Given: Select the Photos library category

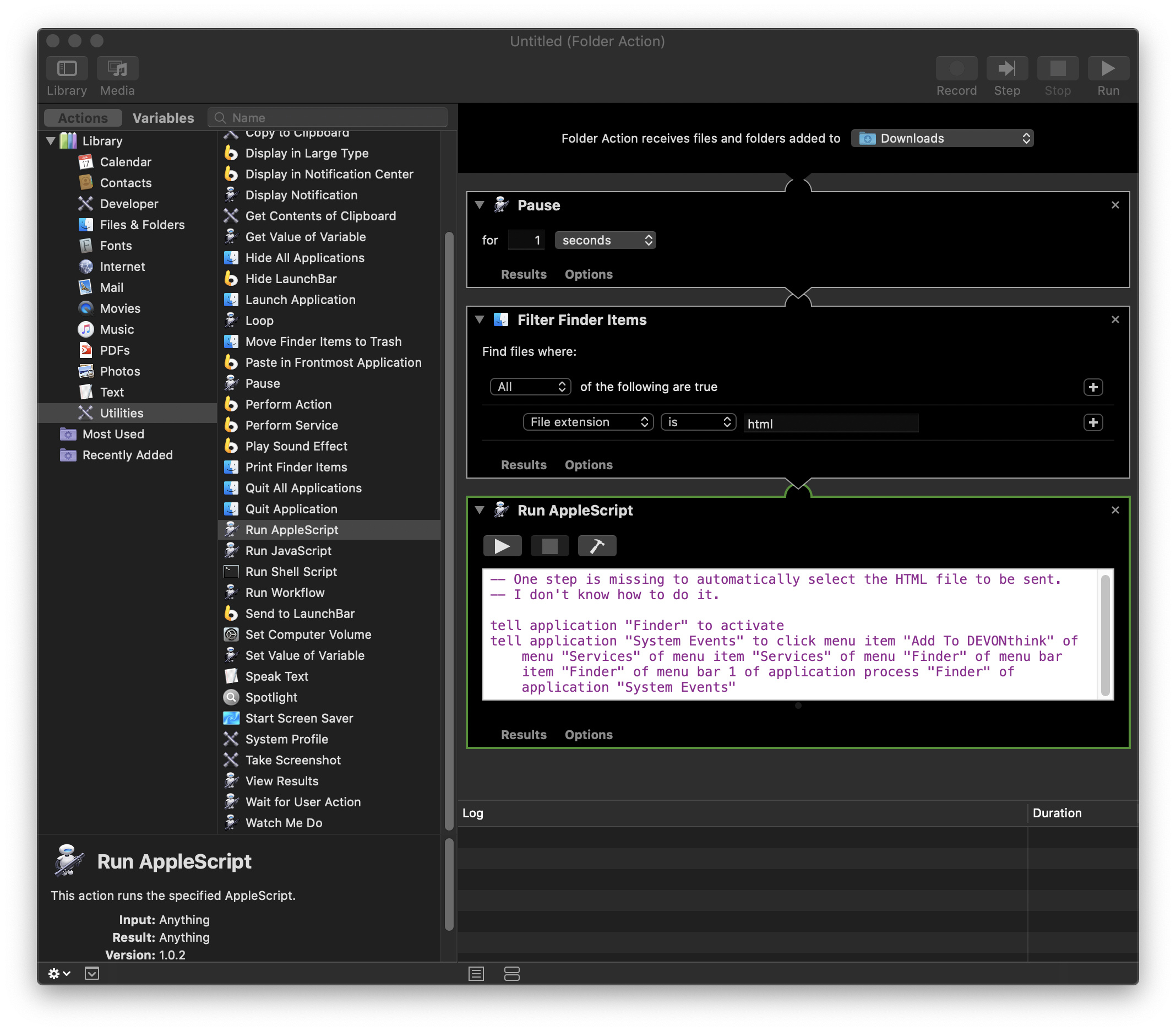Looking at the screenshot, I should point(119,371).
